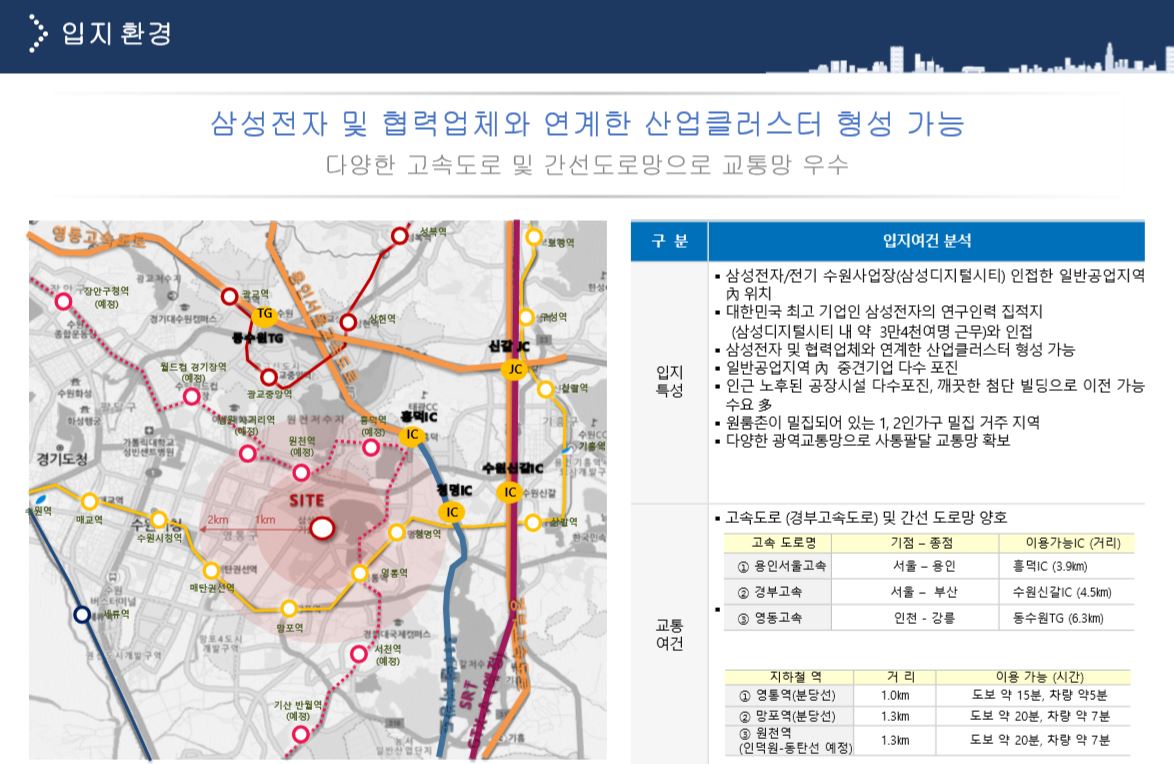Image resolution: width=1174 pixels, height=764 pixels.
Task: Click the pink 장안구청역(예정) station circle
Action: point(64,302)
